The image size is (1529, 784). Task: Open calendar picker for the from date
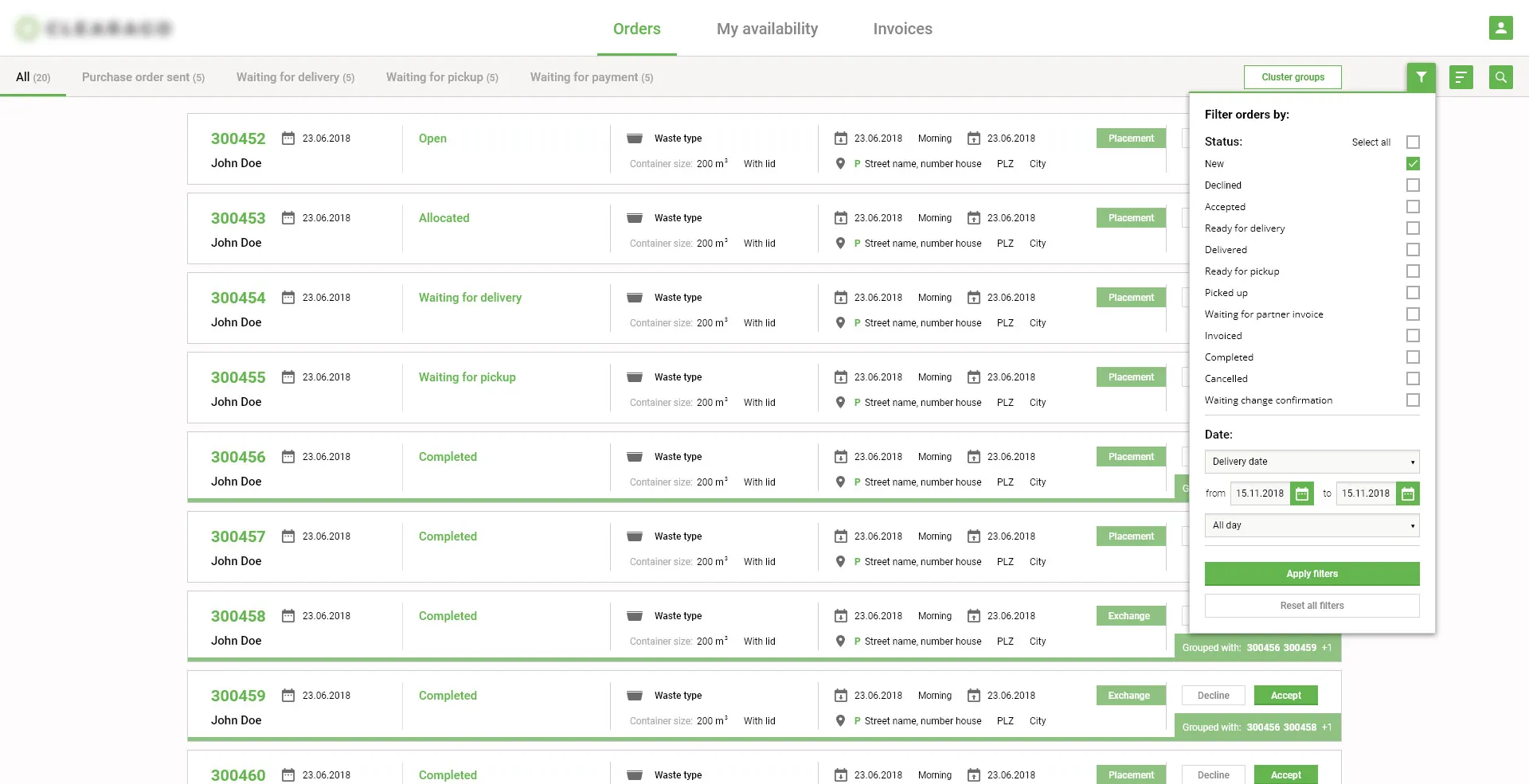(1302, 493)
